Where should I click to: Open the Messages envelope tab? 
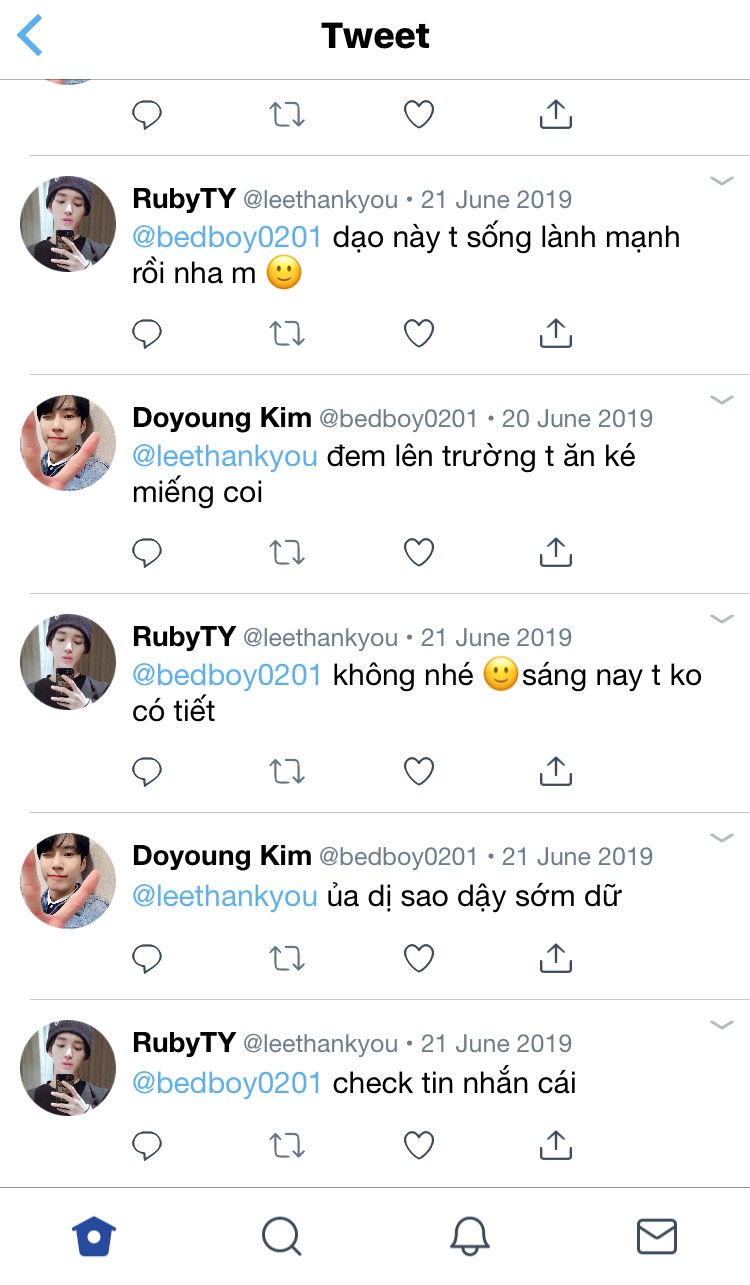point(656,1236)
